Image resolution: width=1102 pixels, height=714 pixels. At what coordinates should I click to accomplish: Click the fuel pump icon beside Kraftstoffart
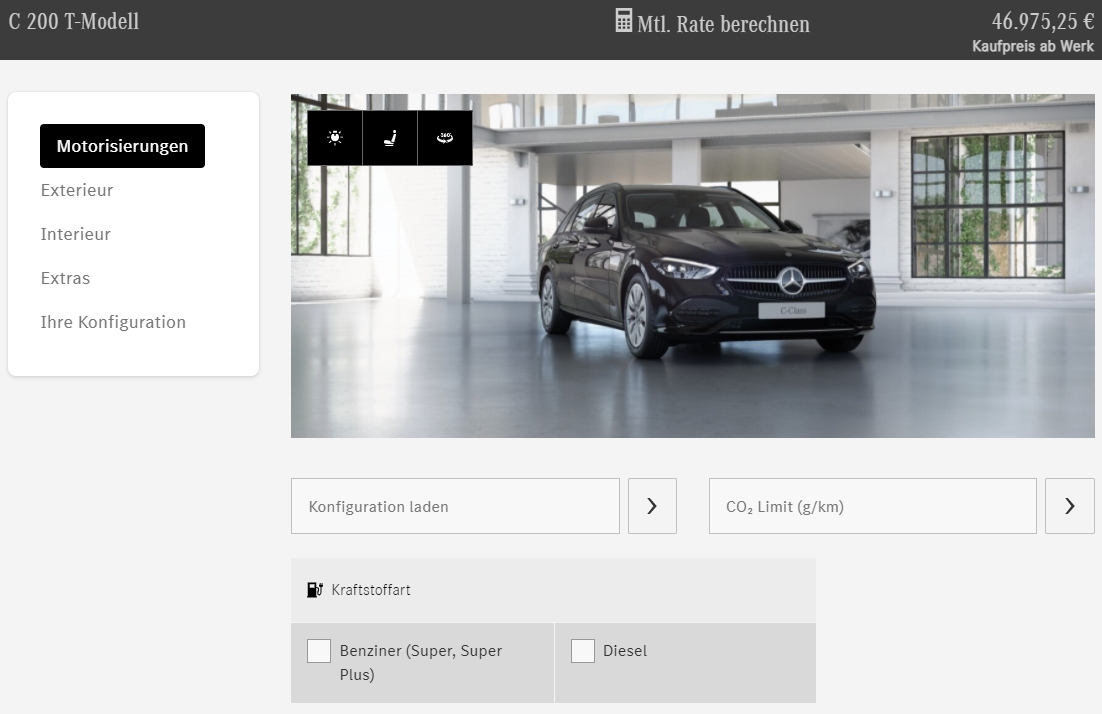(315, 590)
